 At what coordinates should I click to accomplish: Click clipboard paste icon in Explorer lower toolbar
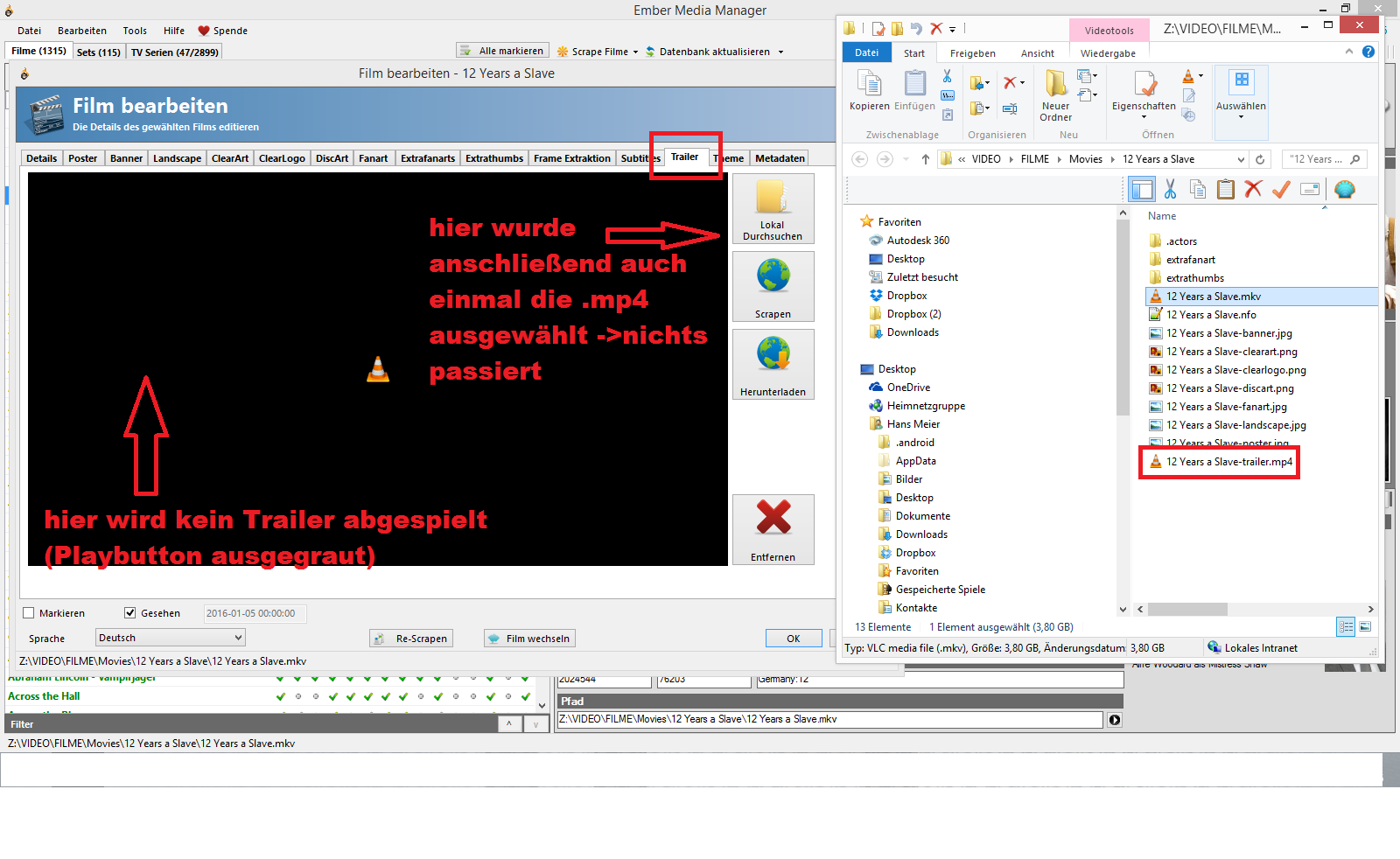point(1226,189)
